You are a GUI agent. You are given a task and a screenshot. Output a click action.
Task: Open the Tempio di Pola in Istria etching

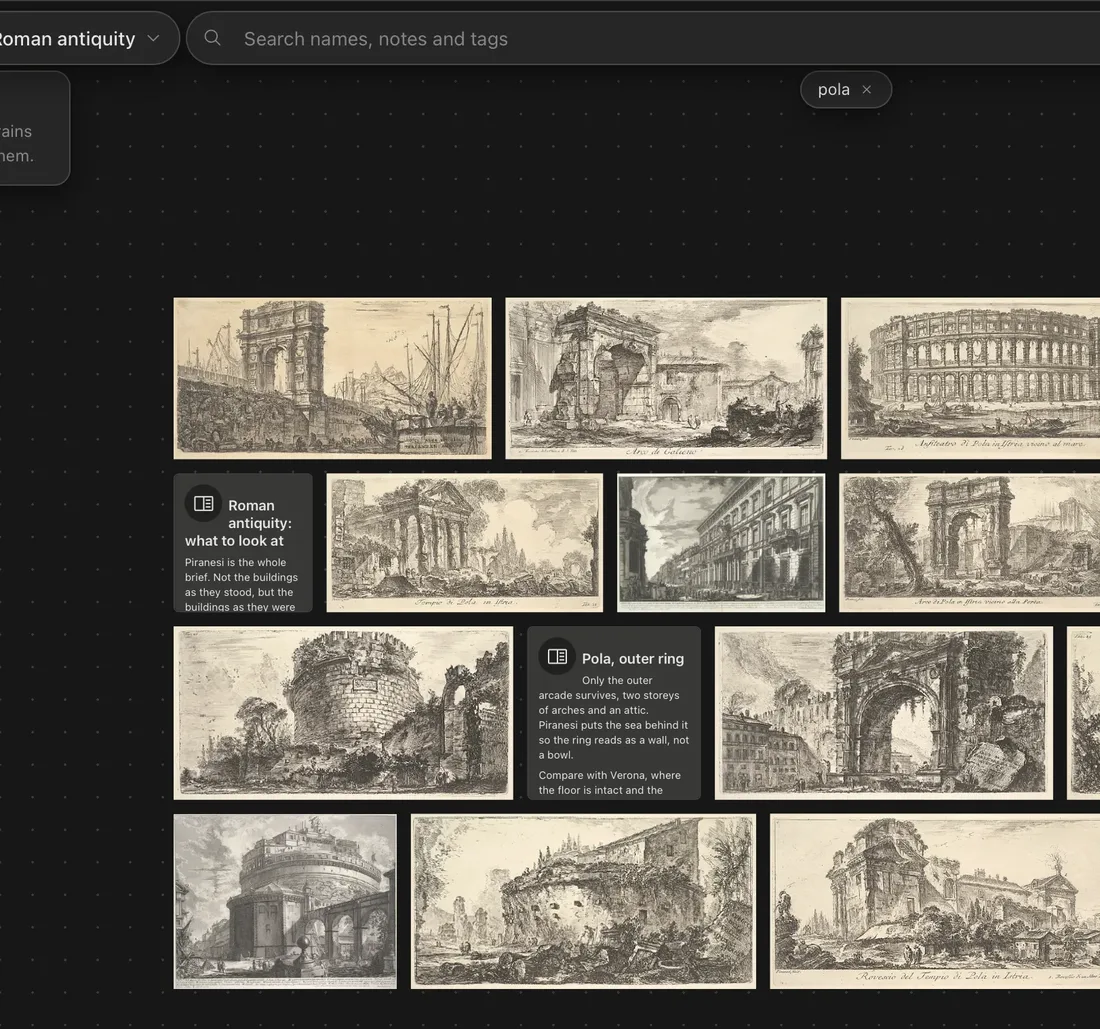464,542
